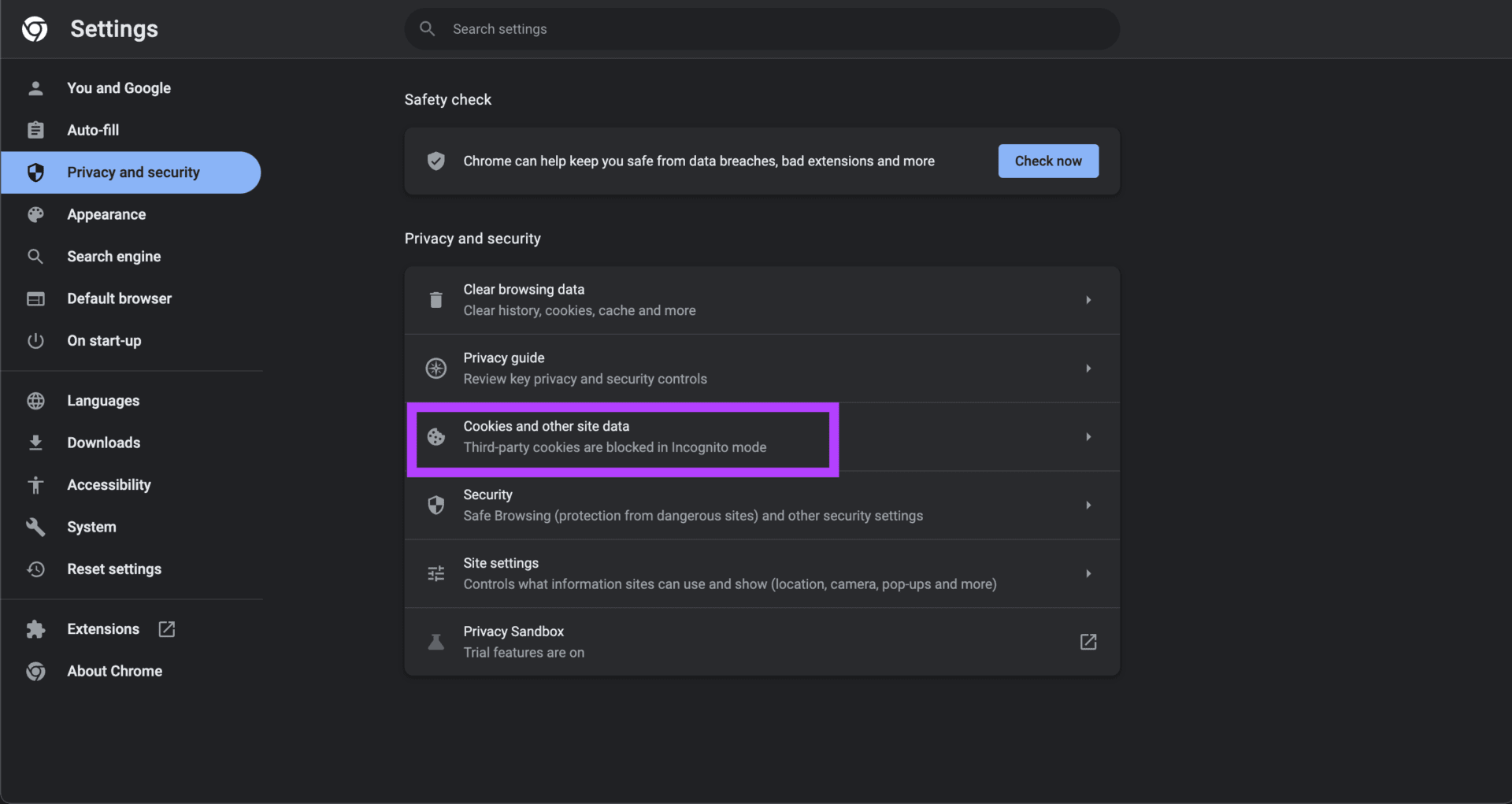This screenshot has height=804, width=1512.
Task: Click the globe icon for Languages
Action: (35, 401)
